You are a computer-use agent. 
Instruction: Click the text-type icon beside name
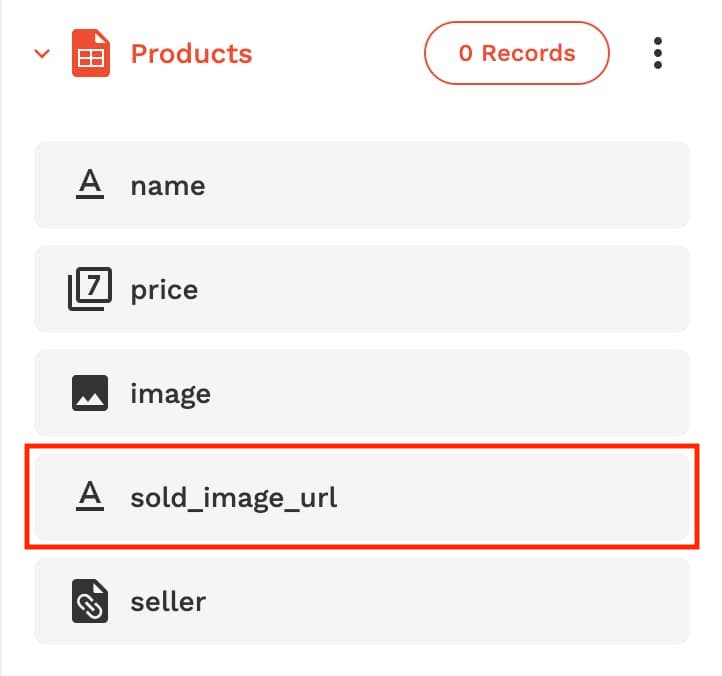(90, 184)
